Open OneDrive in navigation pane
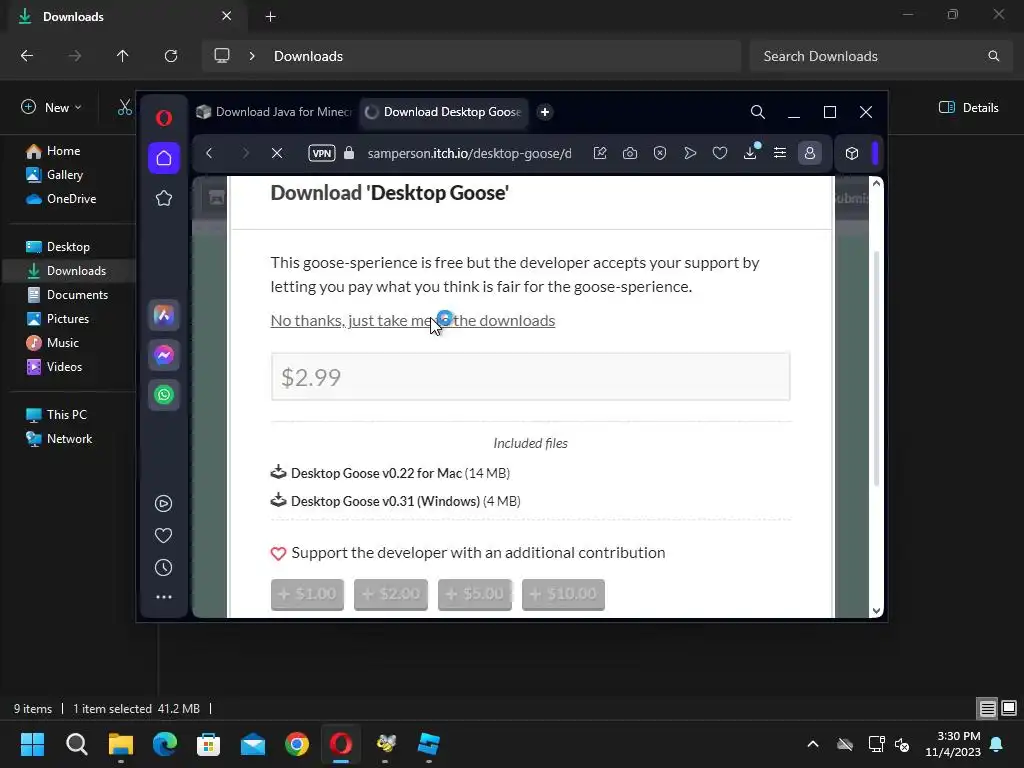Screen dimensions: 1024x768 click(x=71, y=199)
